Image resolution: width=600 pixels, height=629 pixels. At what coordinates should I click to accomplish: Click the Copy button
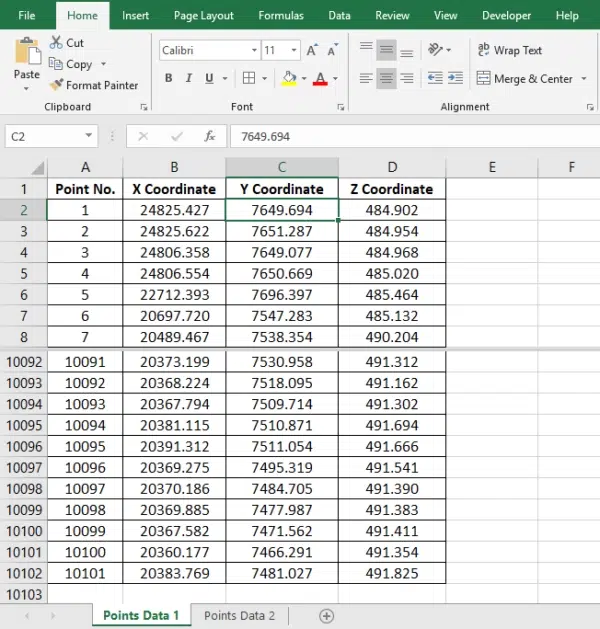click(x=72, y=64)
